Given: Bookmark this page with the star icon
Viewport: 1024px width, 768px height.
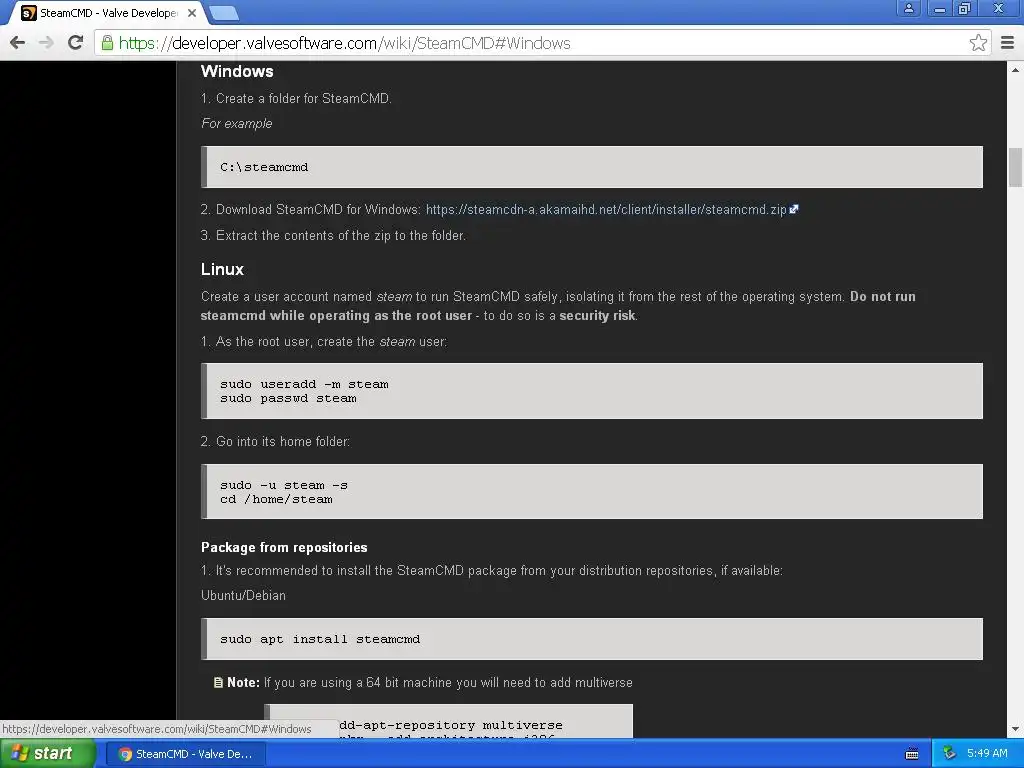Looking at the screenshot, I should tap(978, 43).
